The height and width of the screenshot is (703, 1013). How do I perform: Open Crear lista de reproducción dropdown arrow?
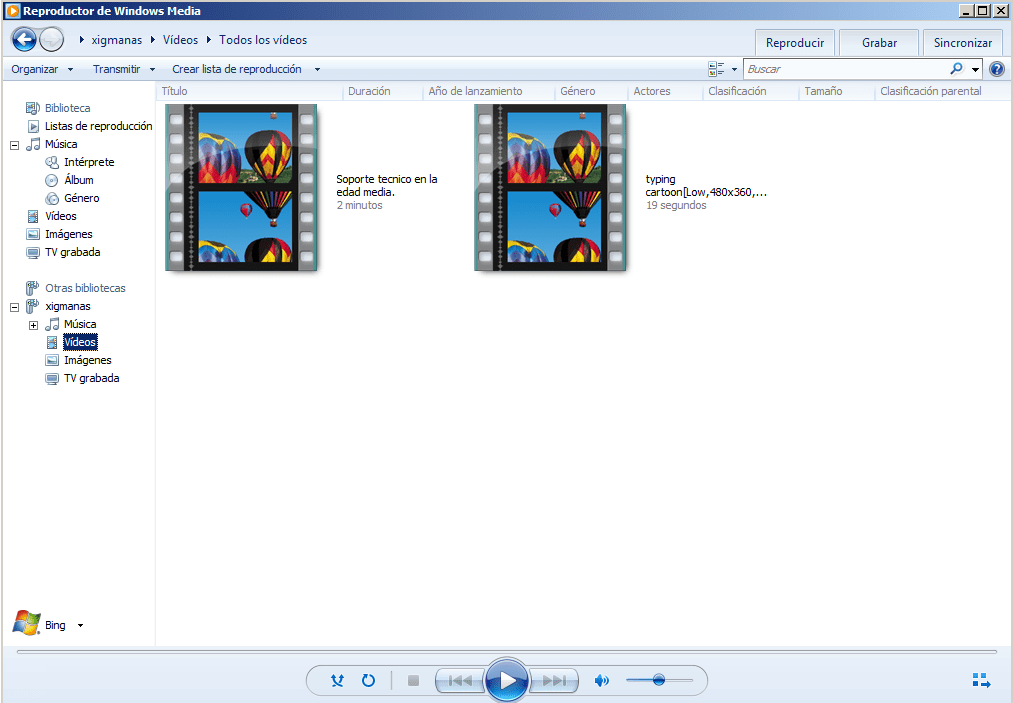pos(317,69)
